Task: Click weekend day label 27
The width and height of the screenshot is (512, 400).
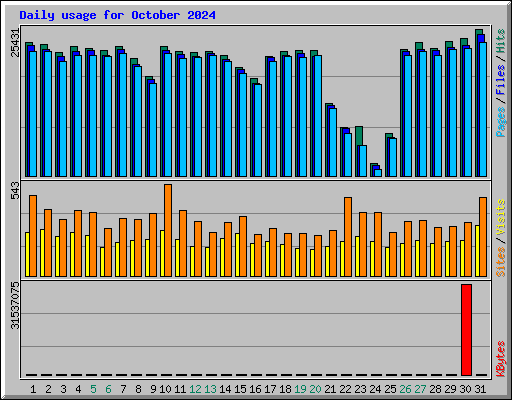Action: click(420, 389)
